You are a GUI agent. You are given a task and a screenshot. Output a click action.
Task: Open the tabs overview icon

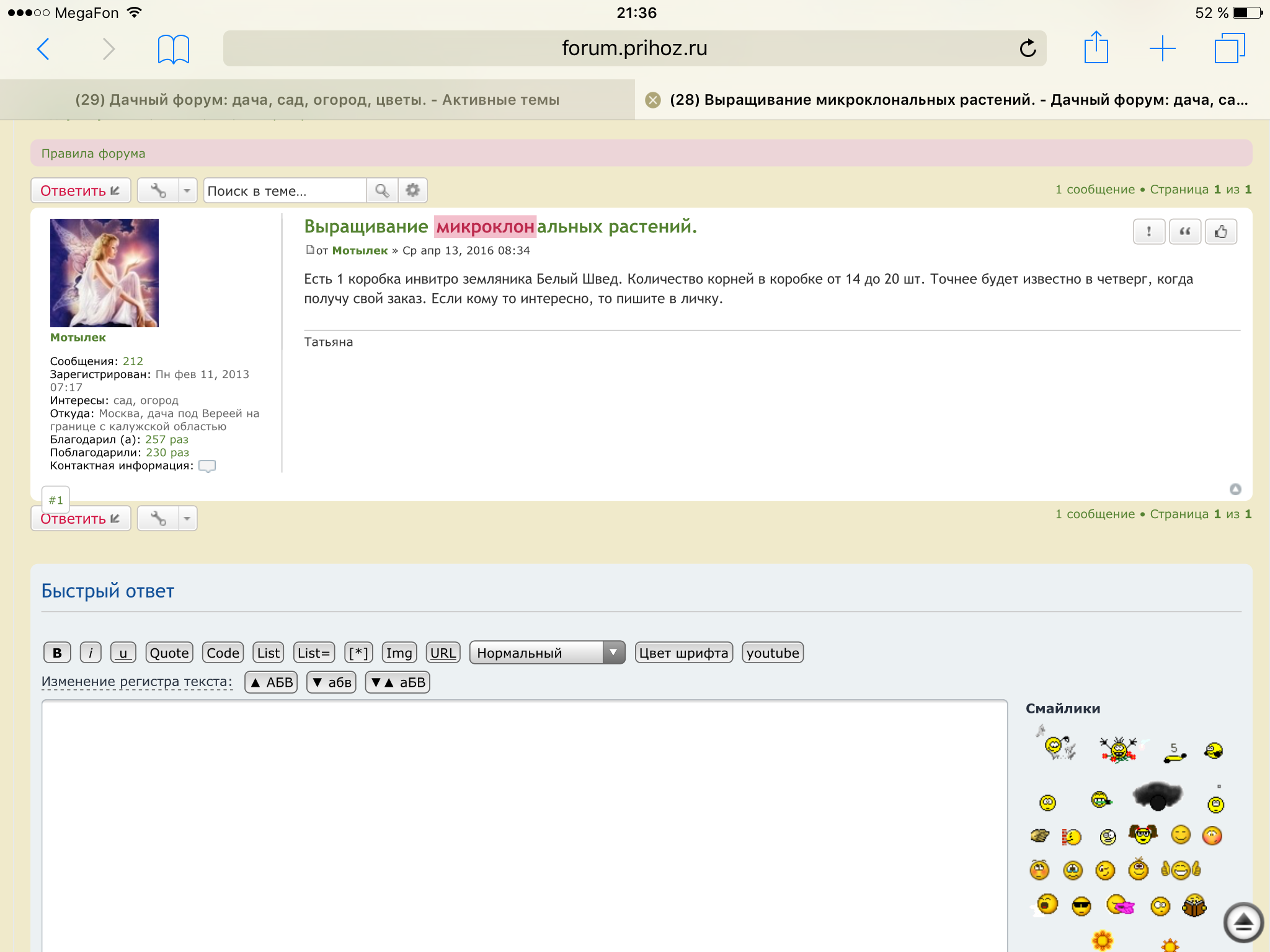pos(1229,48)
